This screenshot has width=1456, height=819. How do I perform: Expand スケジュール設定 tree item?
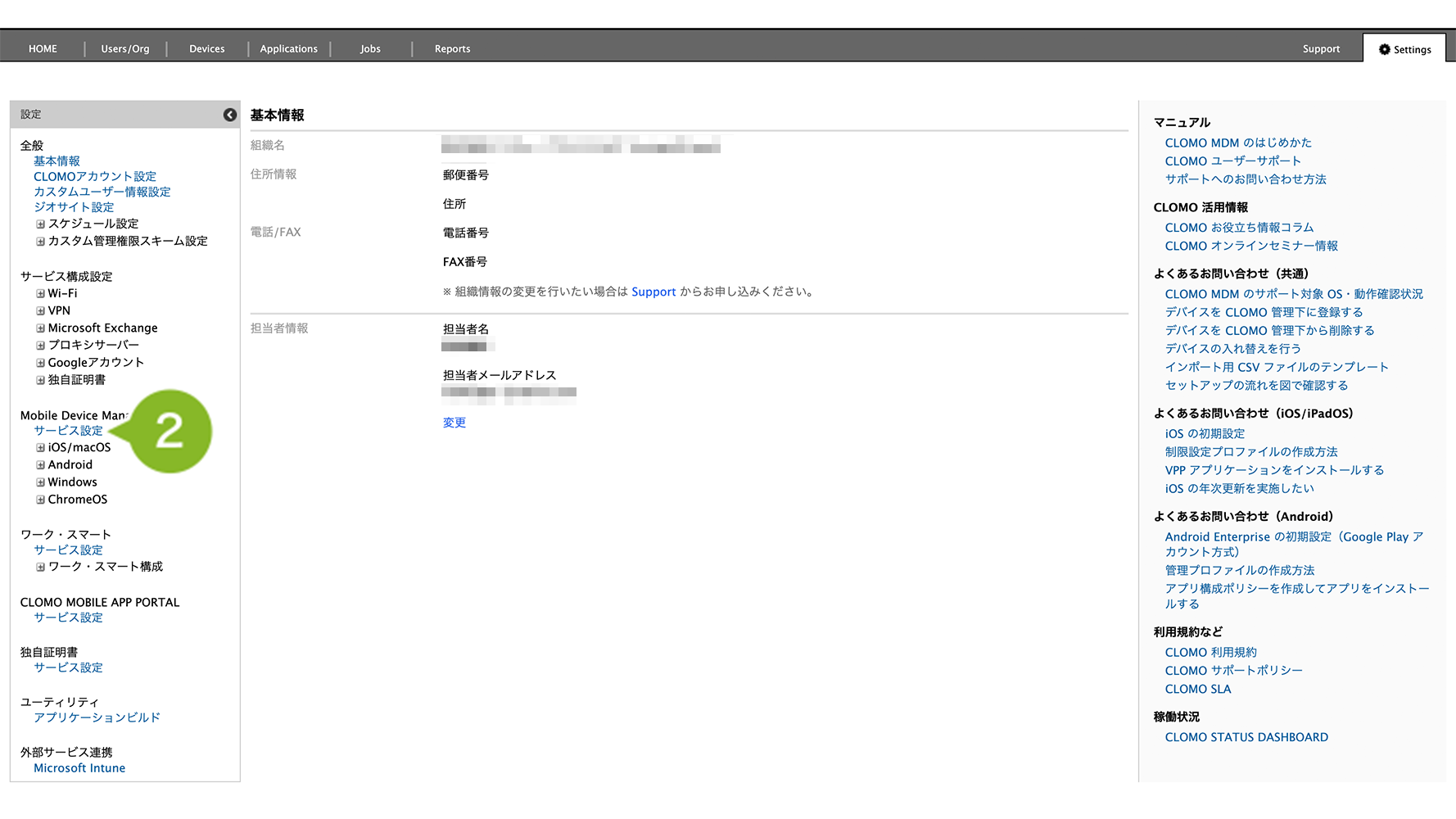40,224
